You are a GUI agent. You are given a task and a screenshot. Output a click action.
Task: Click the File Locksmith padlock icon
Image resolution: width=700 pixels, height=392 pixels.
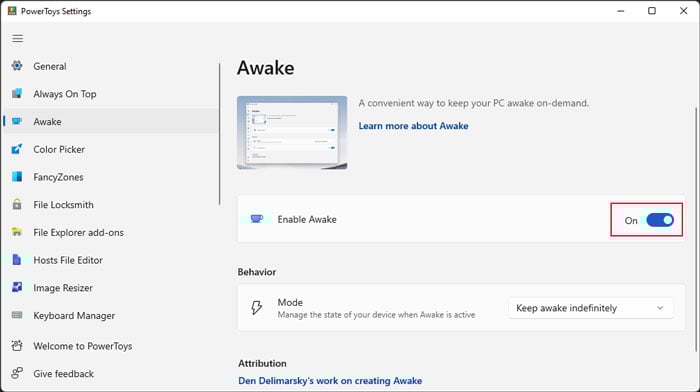click(x=17, y=204)
